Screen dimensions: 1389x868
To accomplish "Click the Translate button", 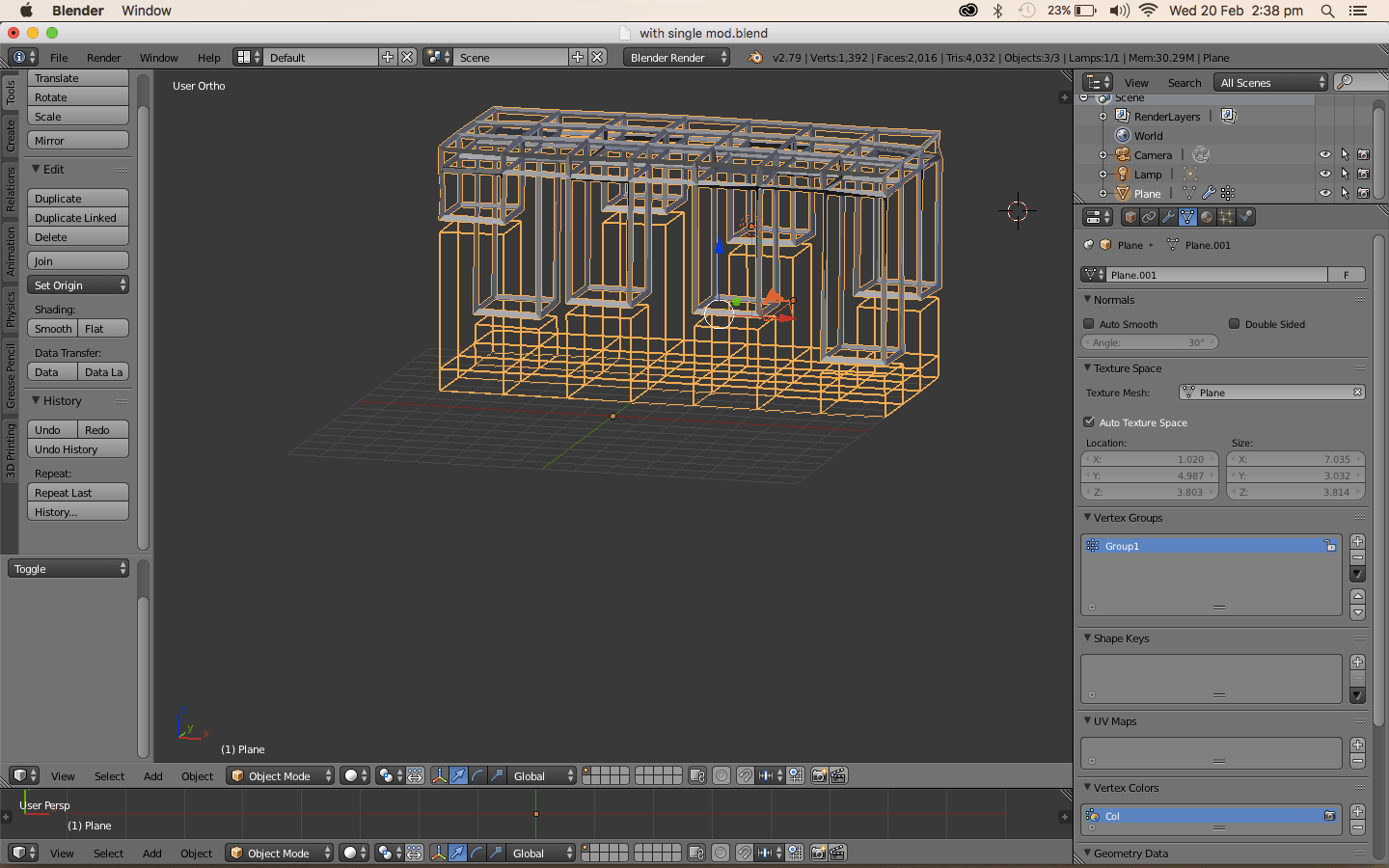I will pos(78,78).
